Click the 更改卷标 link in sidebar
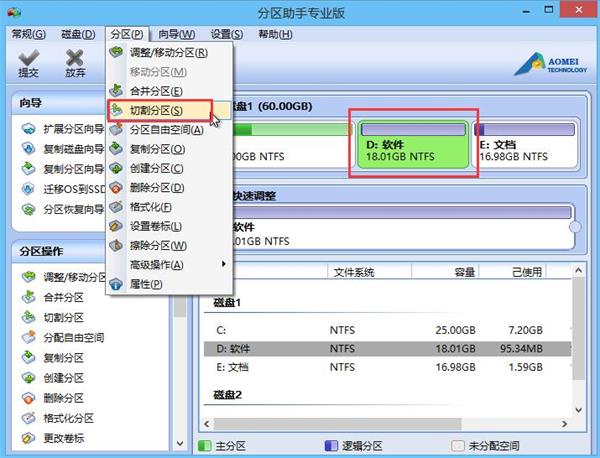 point(64,438)
